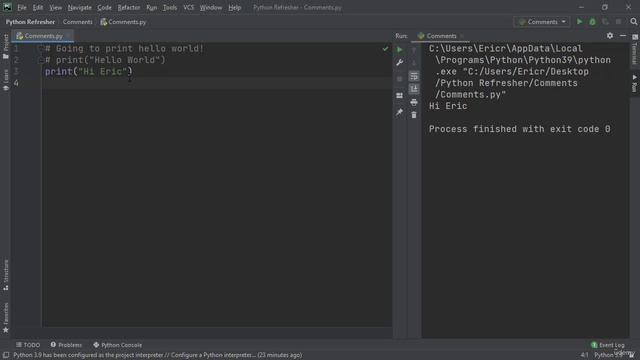The image size is (640, 360).
Task: Clear all console output trash icon
Action: pyautogui.click(x=413, y=115)
